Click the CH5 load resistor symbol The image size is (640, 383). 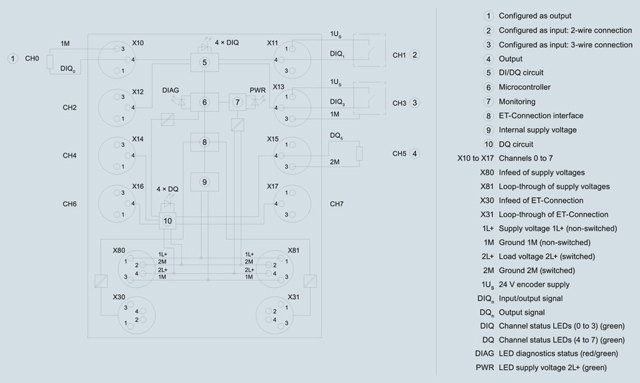[359, 154]
